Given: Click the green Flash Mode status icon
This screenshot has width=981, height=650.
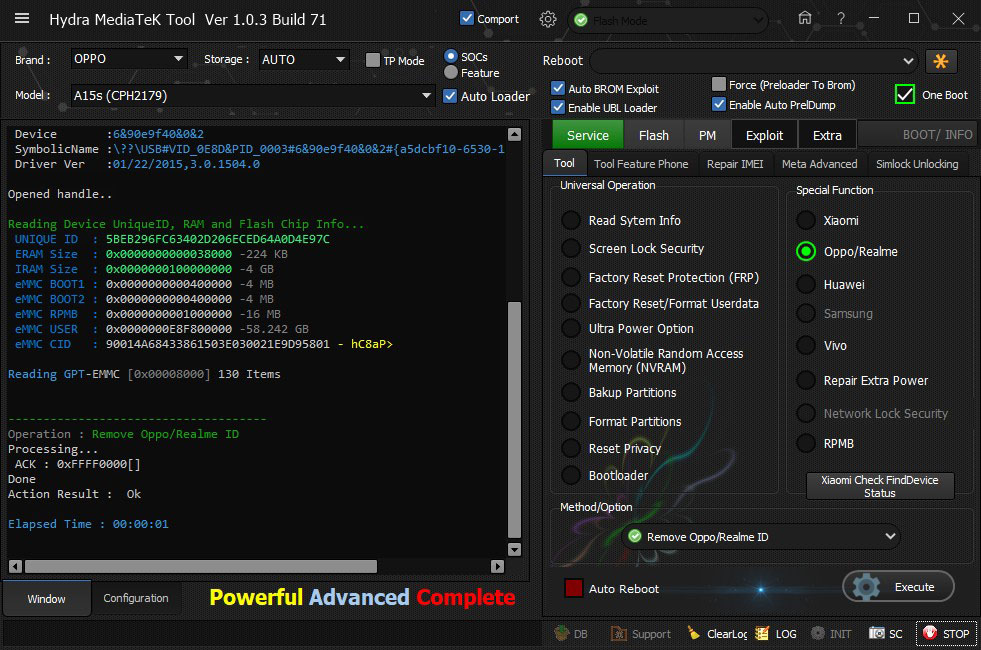Looking at the screenshot, I should click(x=581, y=21).
